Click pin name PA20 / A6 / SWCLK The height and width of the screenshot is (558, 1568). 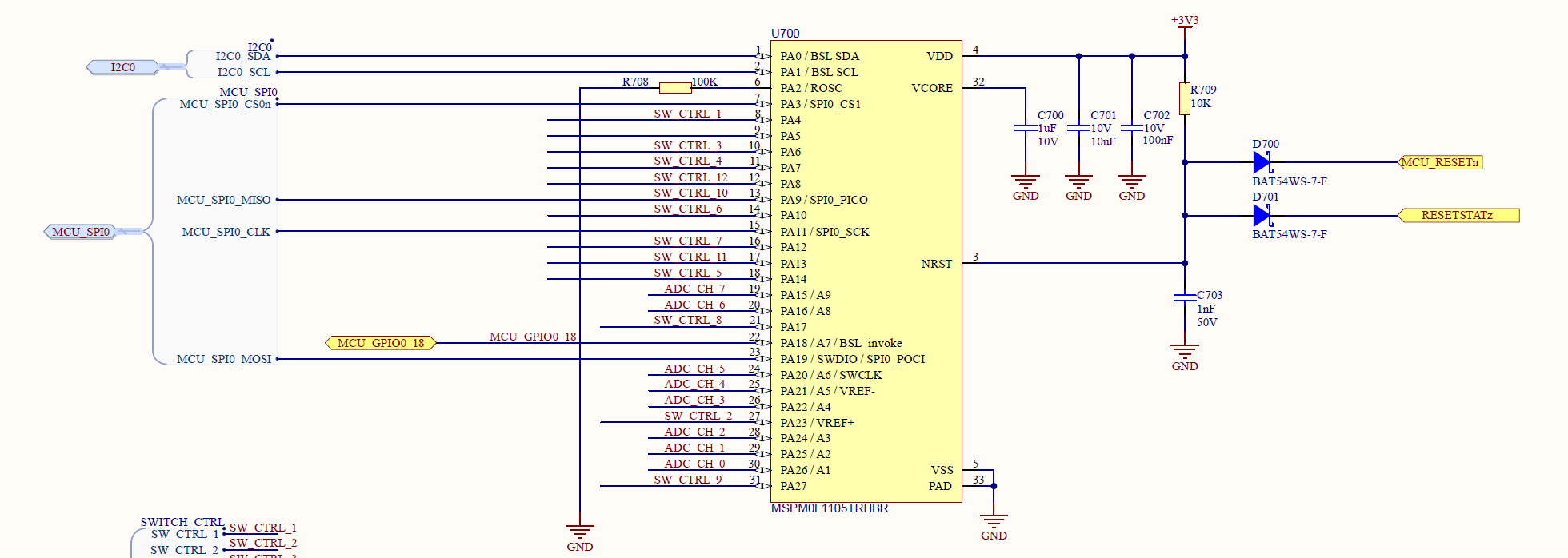831,375
